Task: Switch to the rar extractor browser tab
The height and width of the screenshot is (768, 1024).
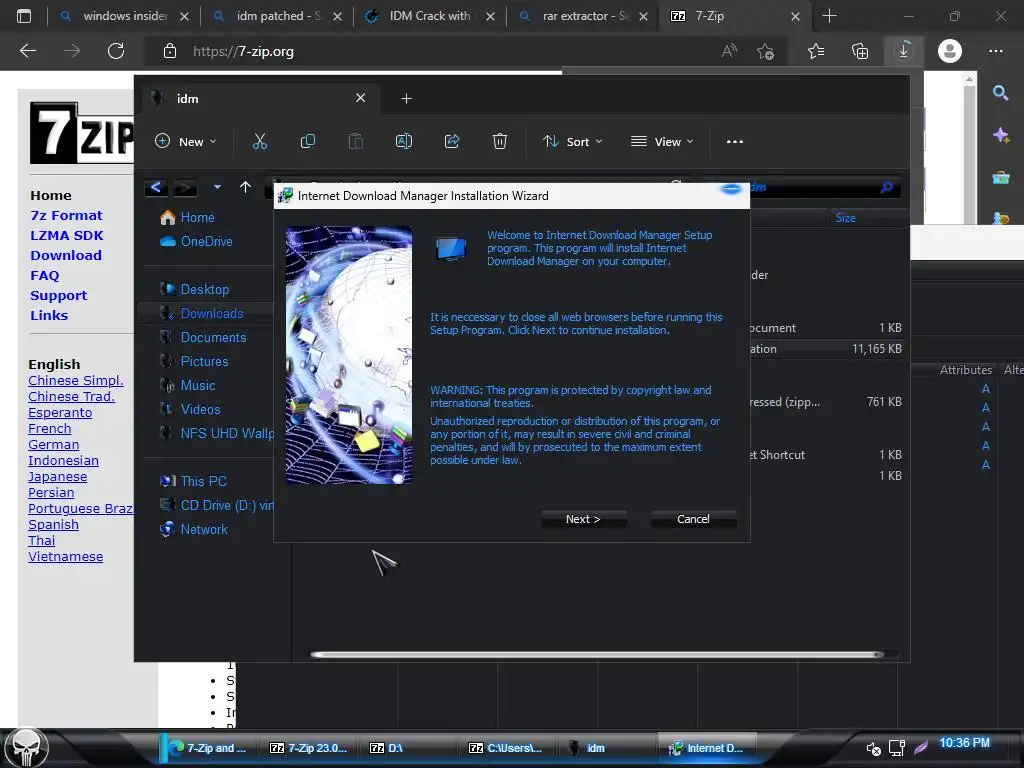Action: point(583,16)
